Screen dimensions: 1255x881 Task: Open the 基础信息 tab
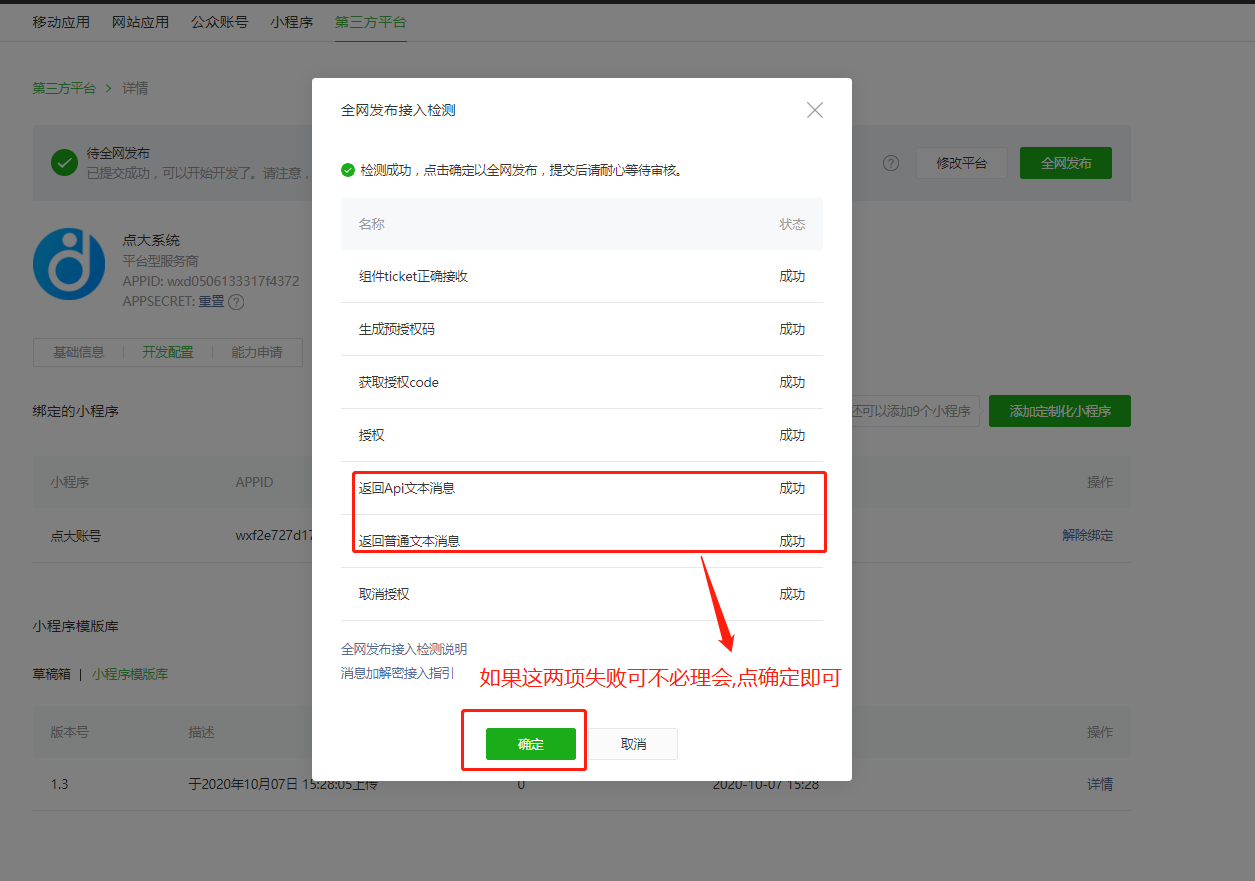[x=79, y=352]
